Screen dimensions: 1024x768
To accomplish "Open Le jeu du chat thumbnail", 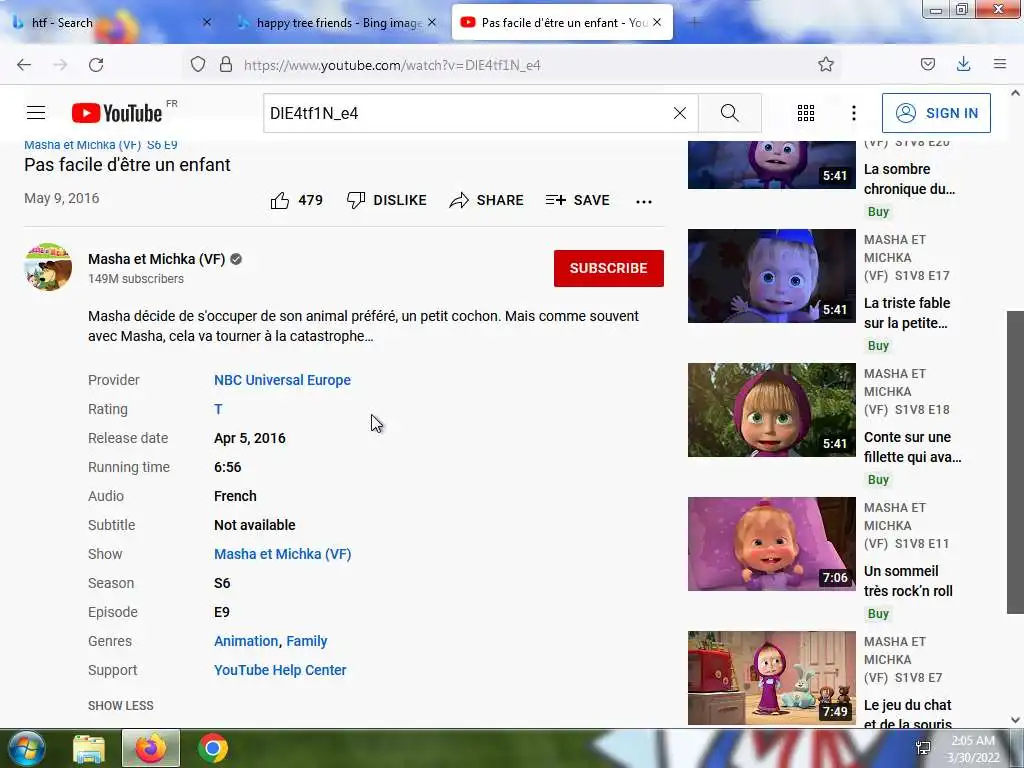I will [771, 678].
